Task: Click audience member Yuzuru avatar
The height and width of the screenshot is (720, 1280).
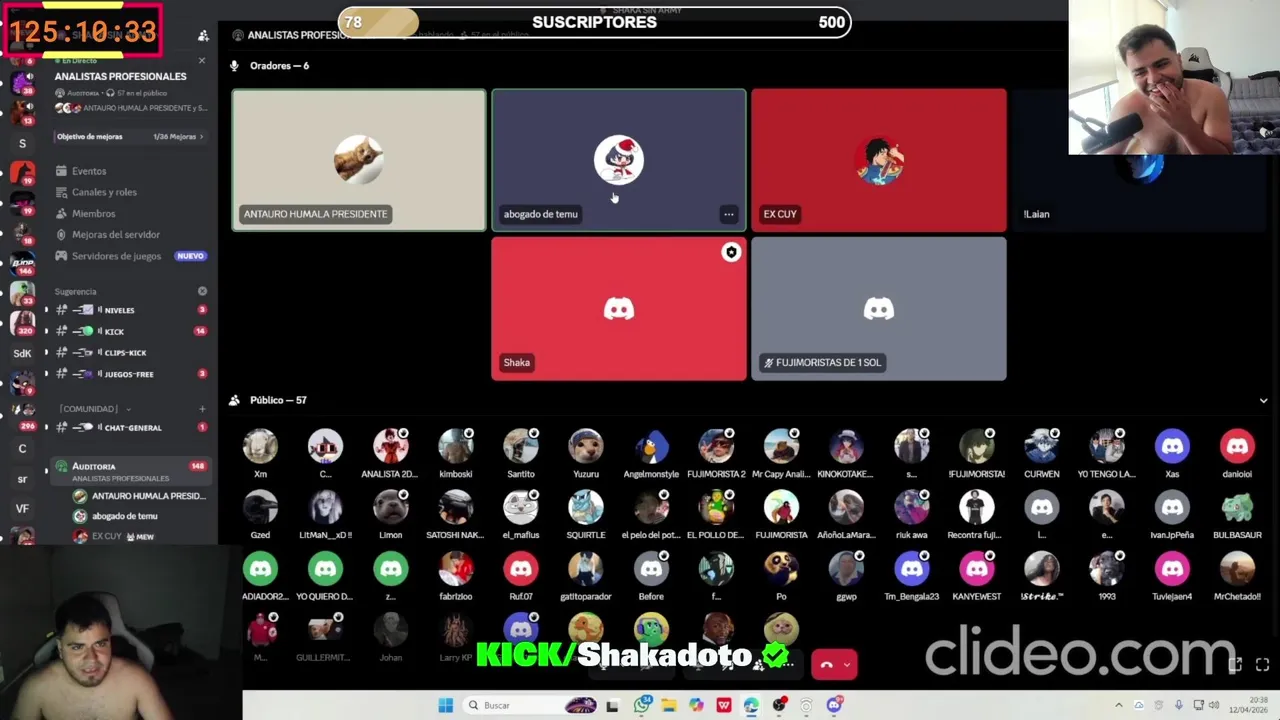Action: [x=586, y=446]
